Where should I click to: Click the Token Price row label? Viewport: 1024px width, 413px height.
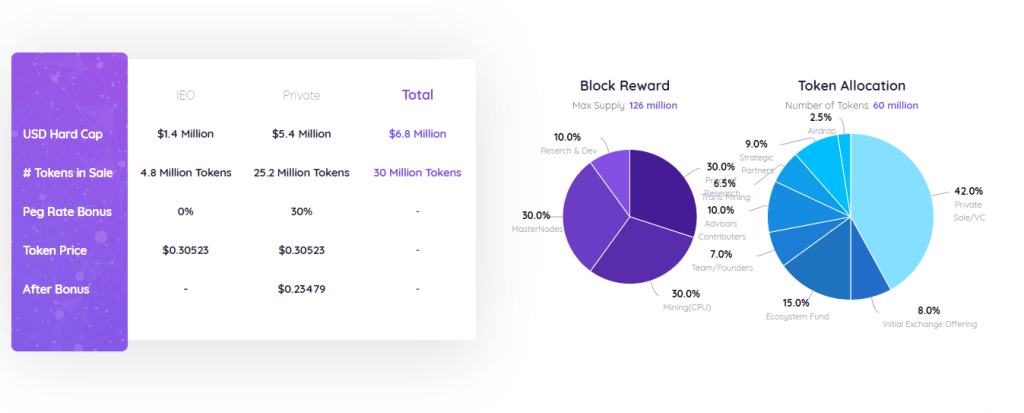55,250
